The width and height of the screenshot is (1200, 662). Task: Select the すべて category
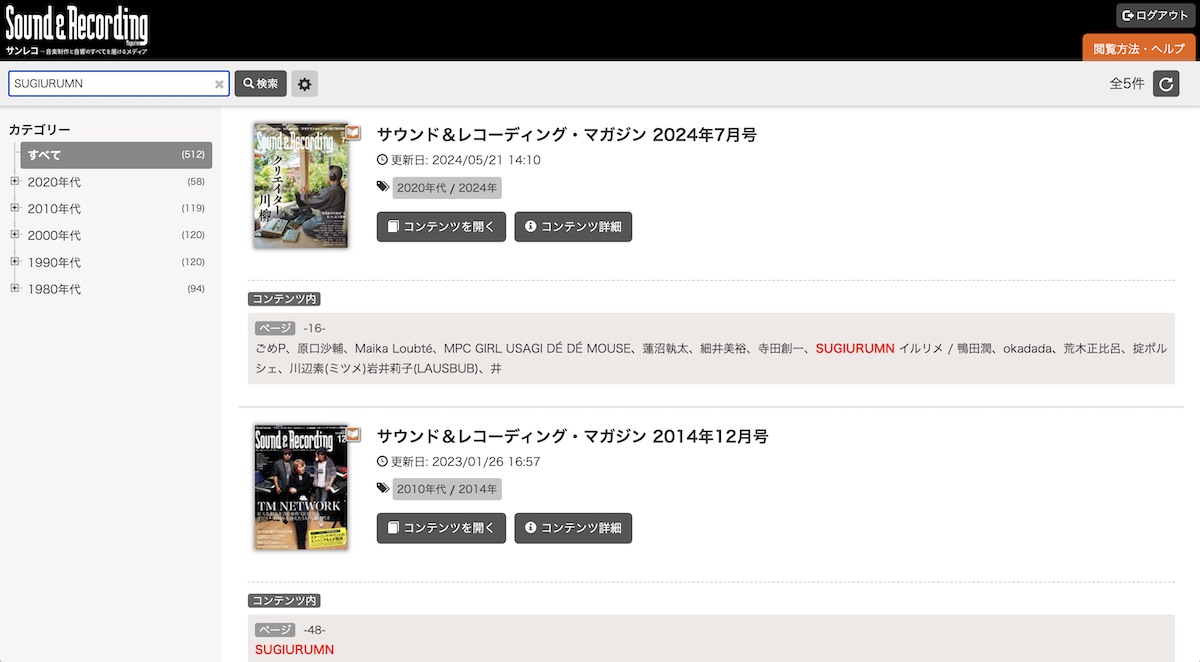116,155
